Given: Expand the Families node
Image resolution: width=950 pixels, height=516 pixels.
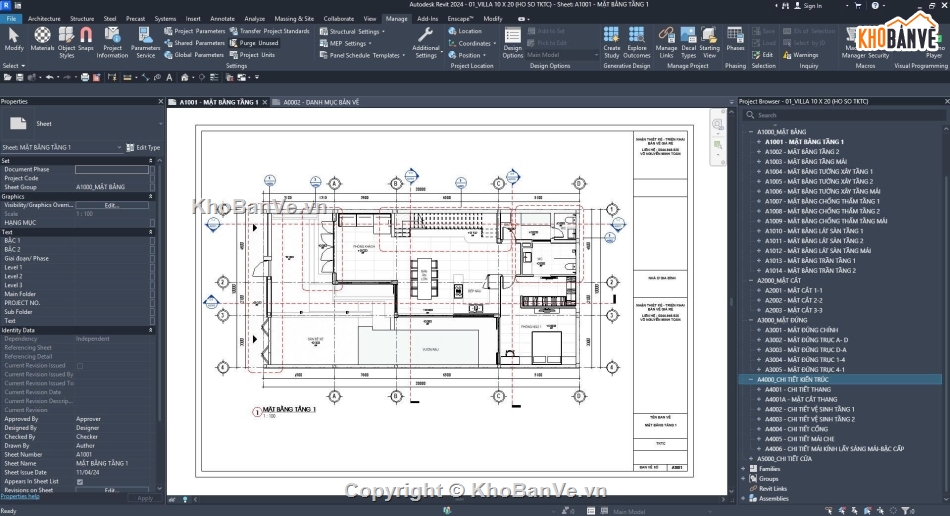Looking at the screenshot, I should click(x=743, y=469).
